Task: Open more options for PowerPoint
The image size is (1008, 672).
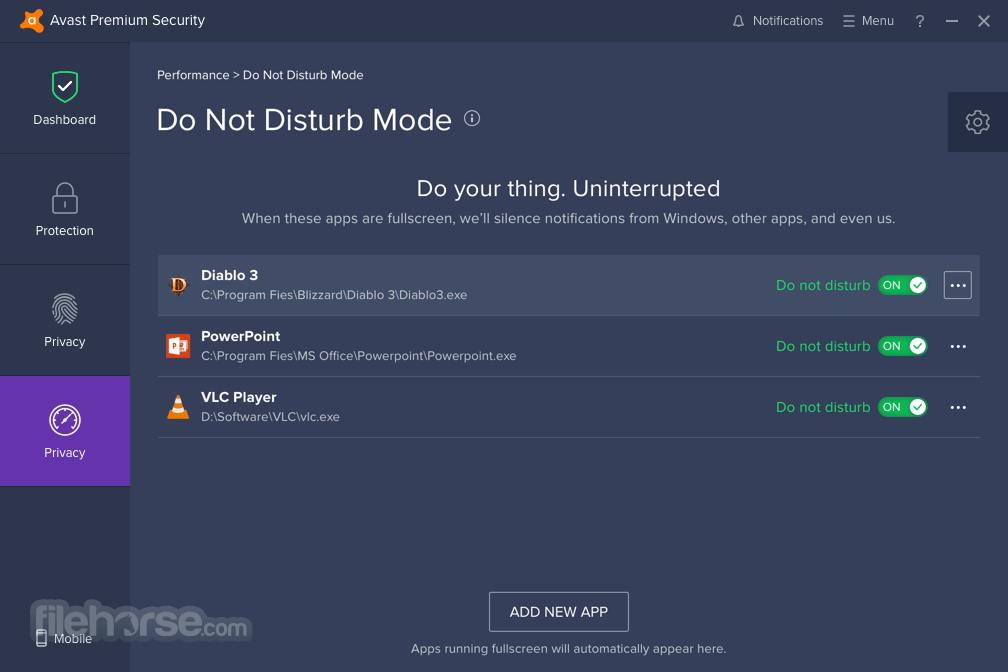Action: [958, 347]
